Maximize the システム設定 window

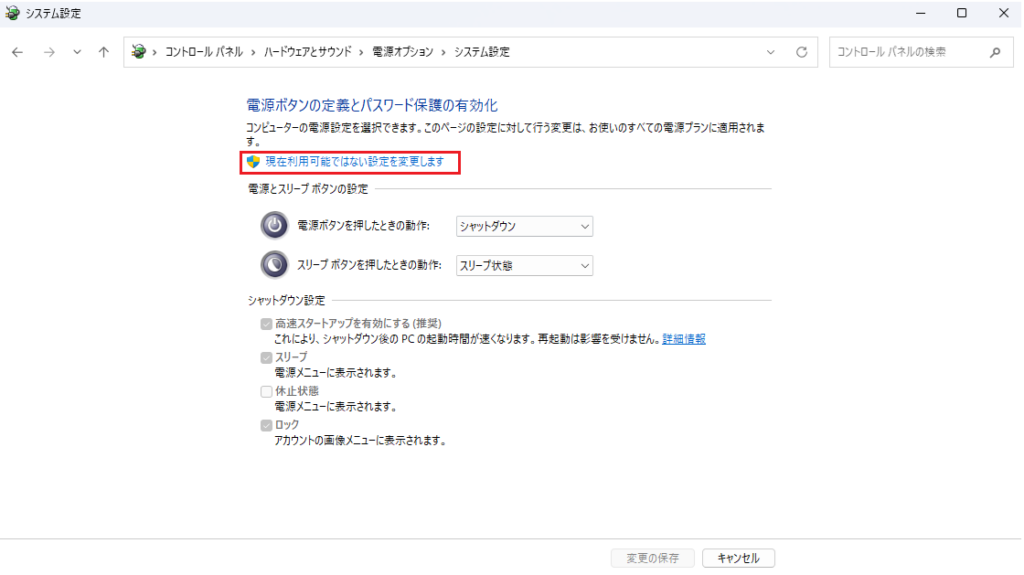point(962,13)
